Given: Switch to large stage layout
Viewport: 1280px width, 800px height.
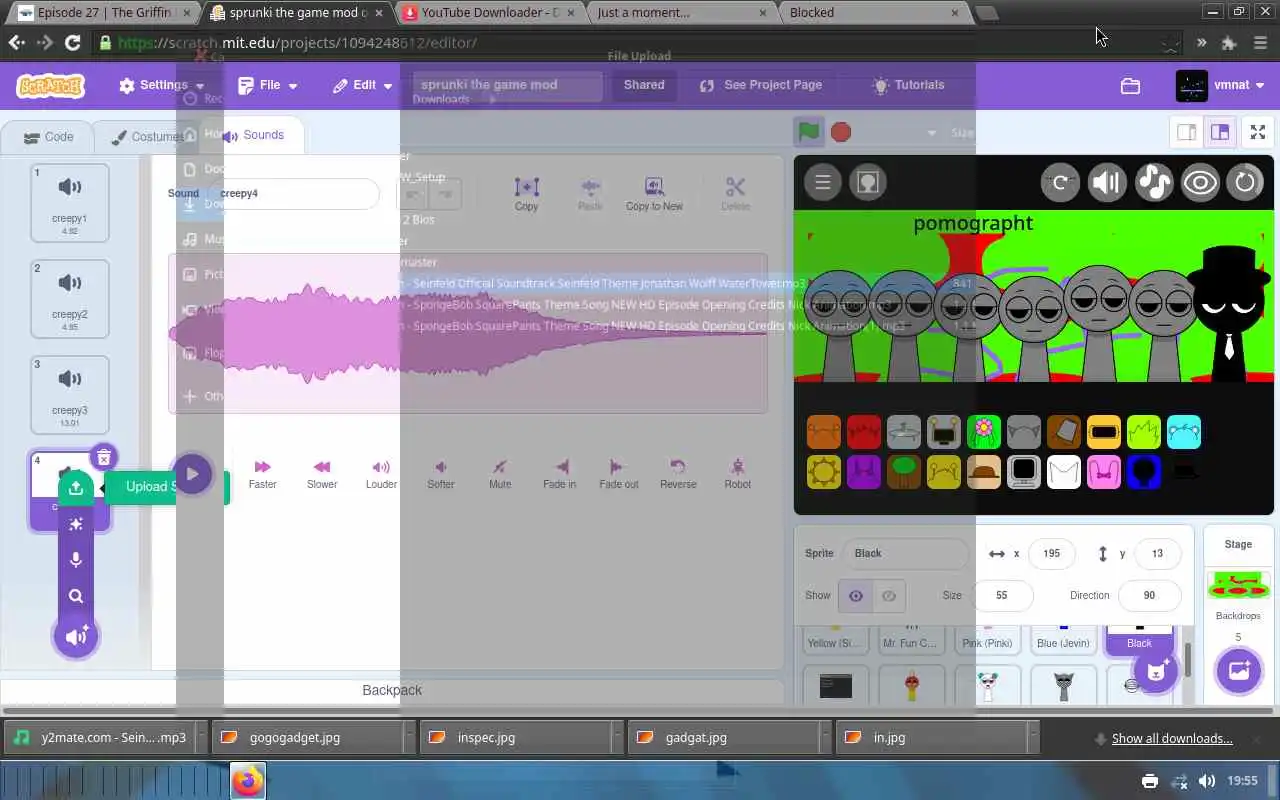Looking at the screenshot, I should click(1220, 132).
